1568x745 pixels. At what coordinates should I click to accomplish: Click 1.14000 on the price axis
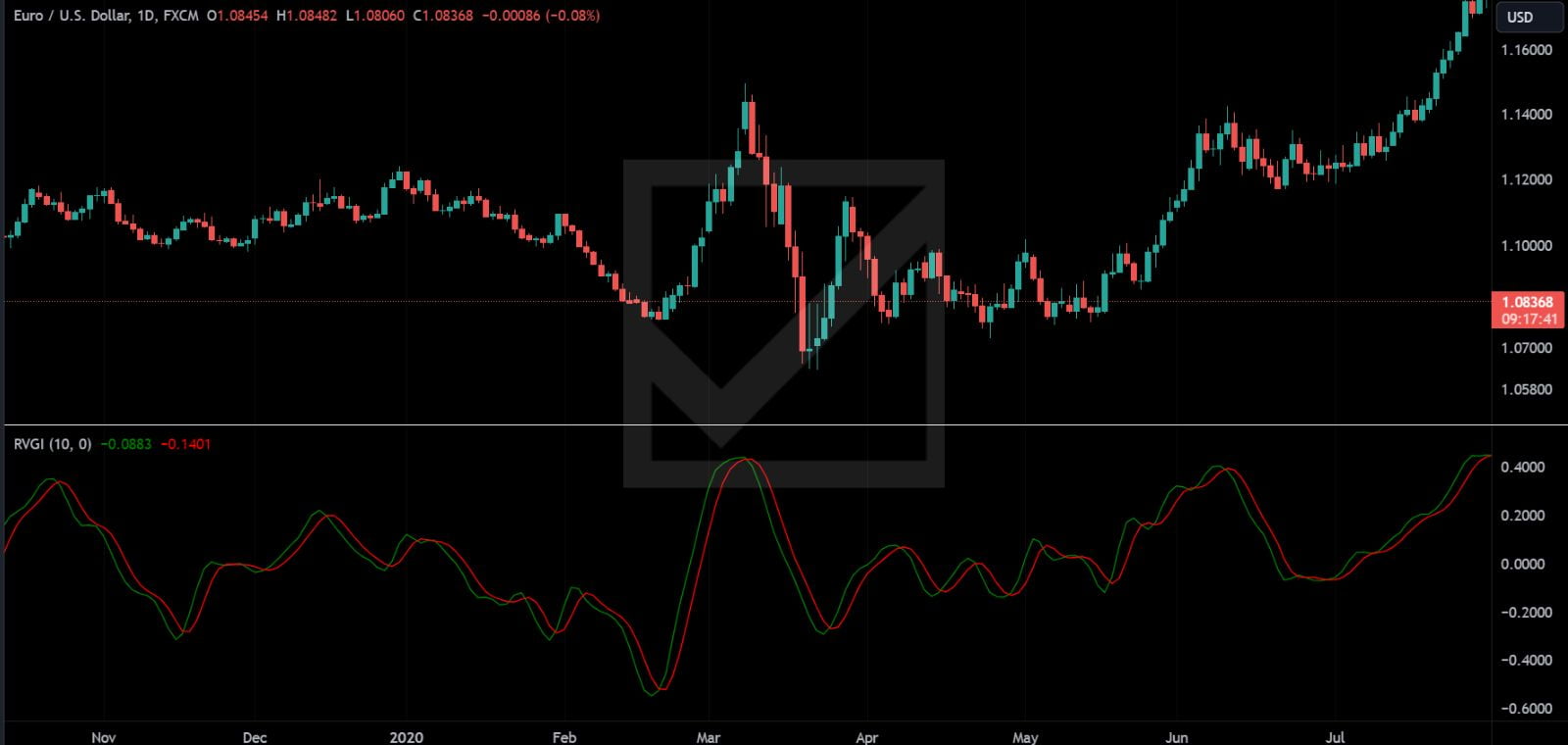(x=1527, y=115)
